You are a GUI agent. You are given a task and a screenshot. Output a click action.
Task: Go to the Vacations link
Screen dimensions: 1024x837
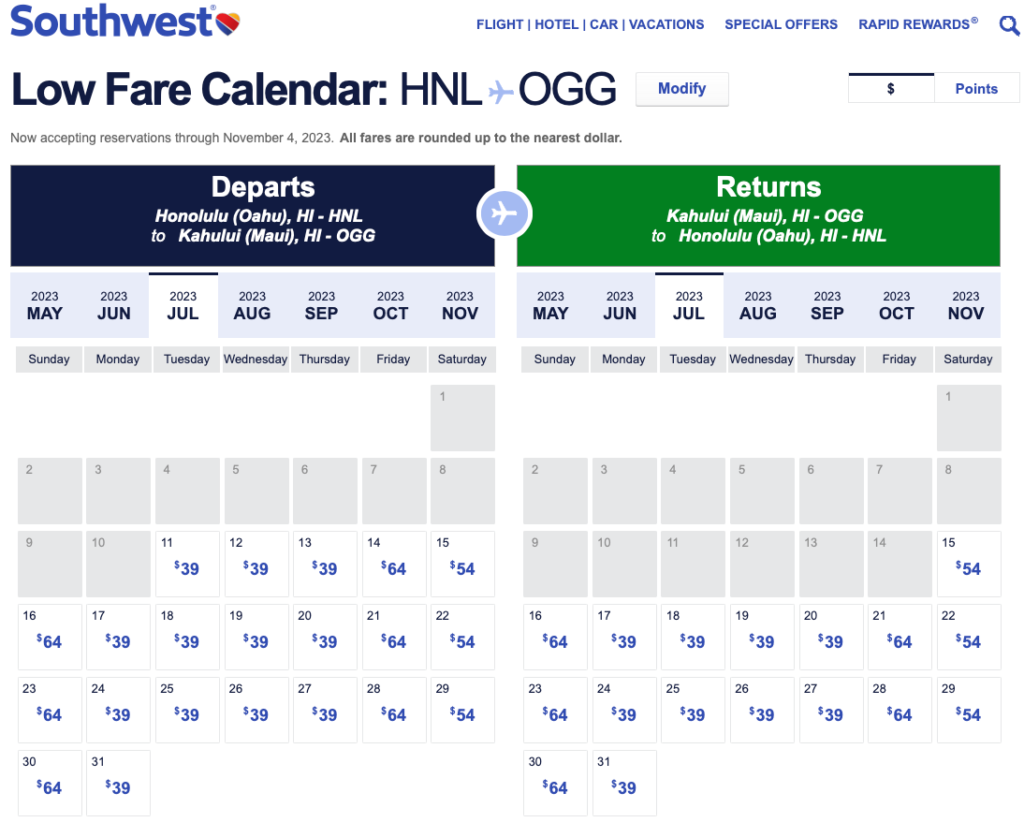(666, 24)
